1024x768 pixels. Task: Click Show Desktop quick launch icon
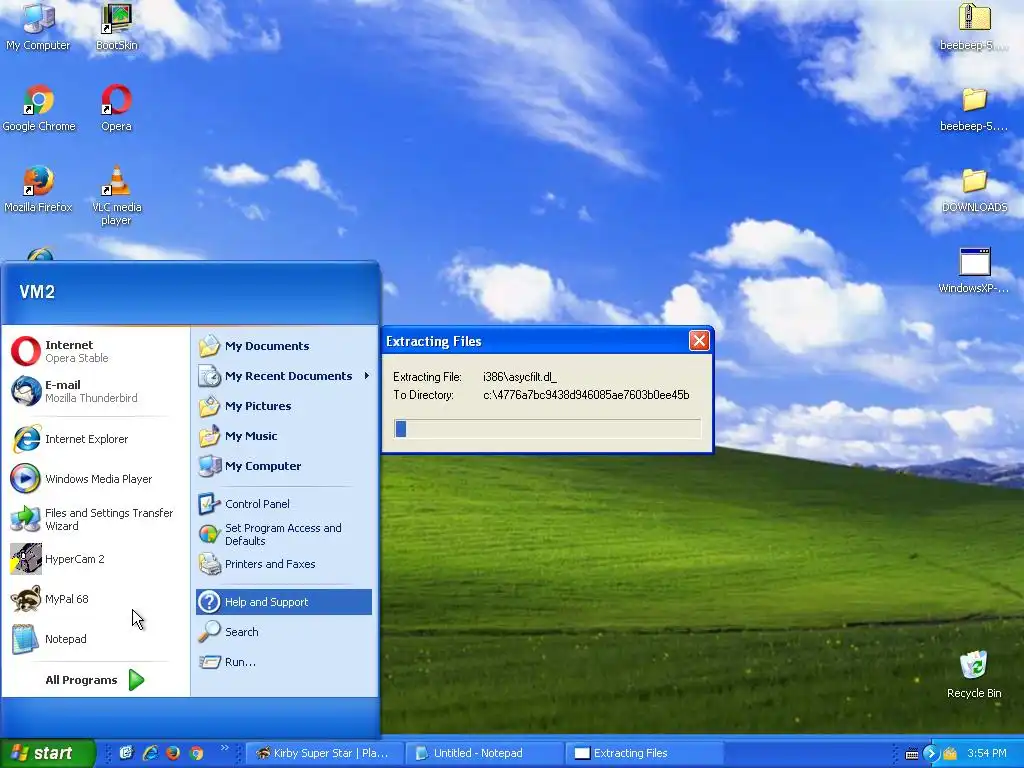coord(126,753)
